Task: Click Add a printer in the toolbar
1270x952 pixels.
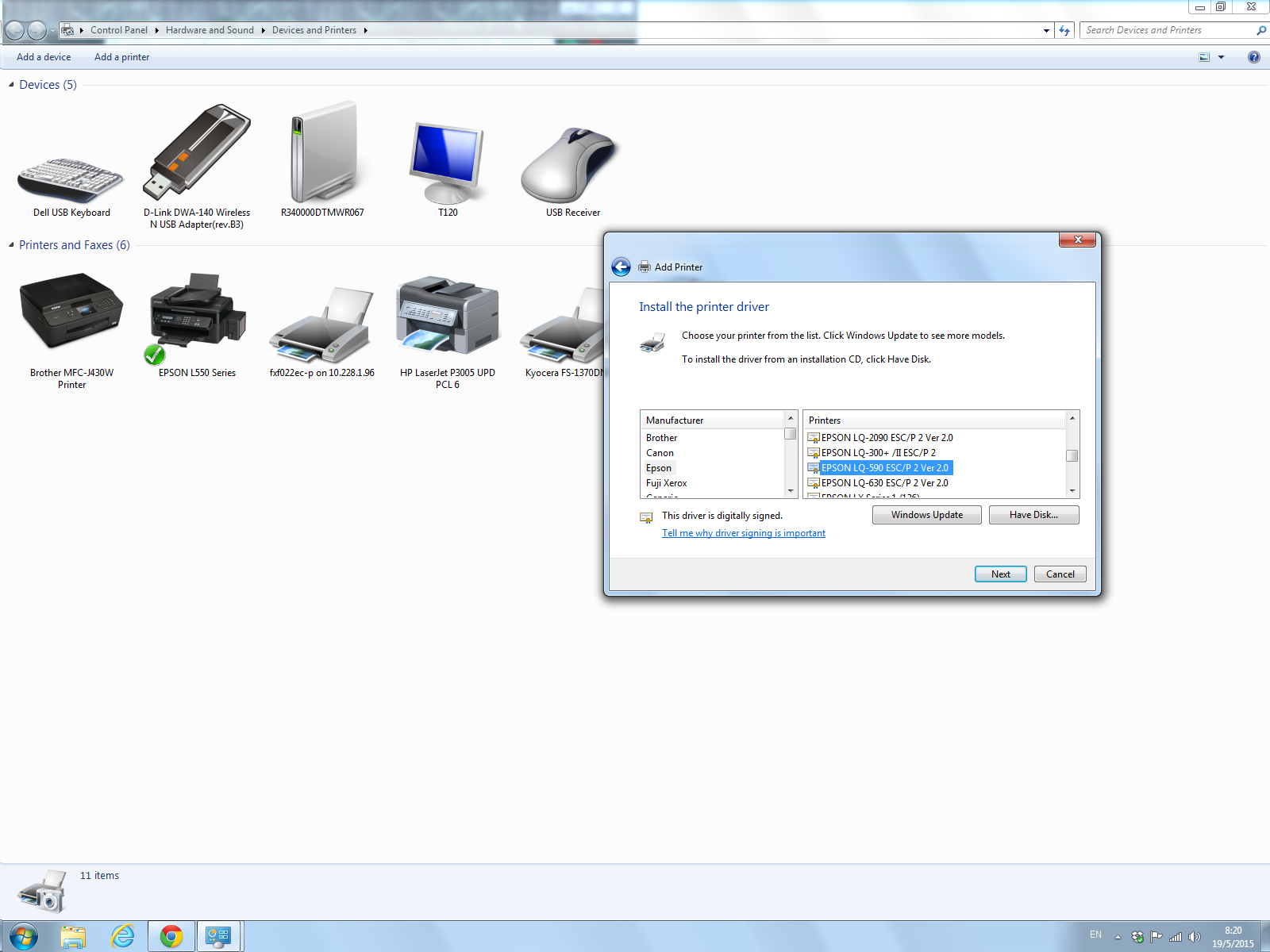Action: [x=121, y=57]
